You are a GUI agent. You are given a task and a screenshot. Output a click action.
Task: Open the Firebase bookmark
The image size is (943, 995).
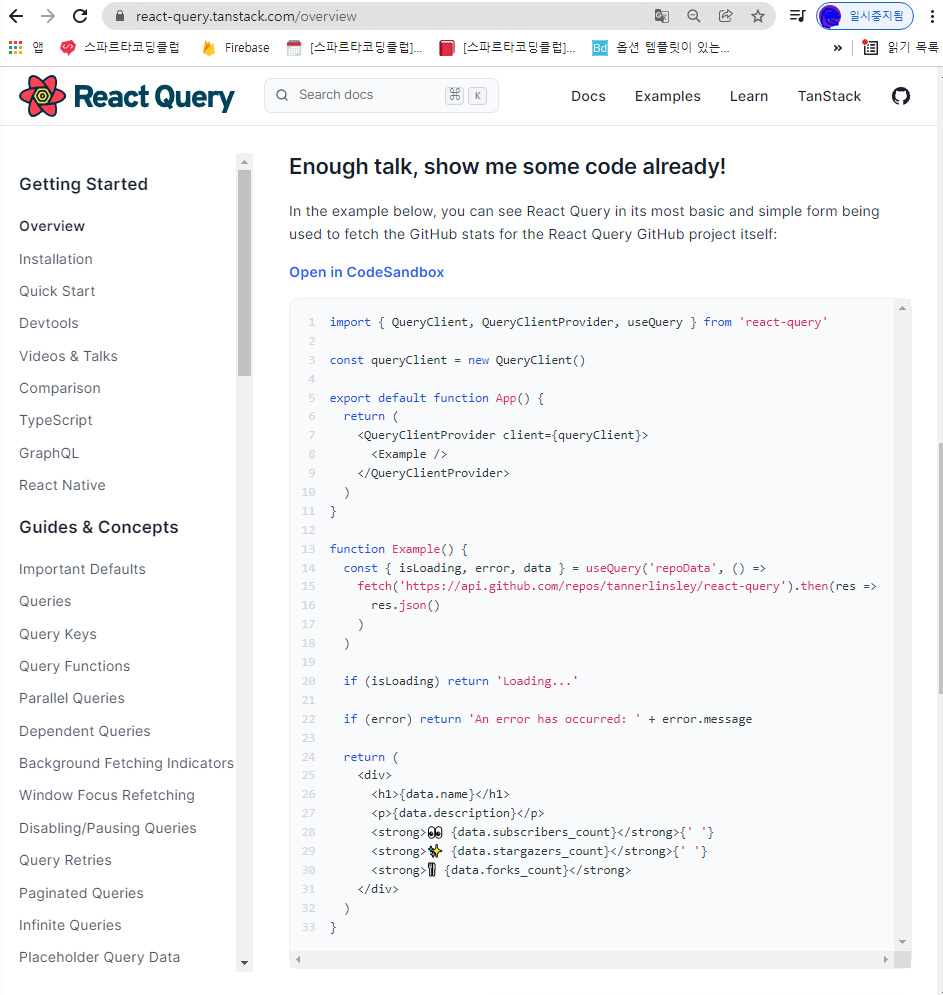pos(235,47)
